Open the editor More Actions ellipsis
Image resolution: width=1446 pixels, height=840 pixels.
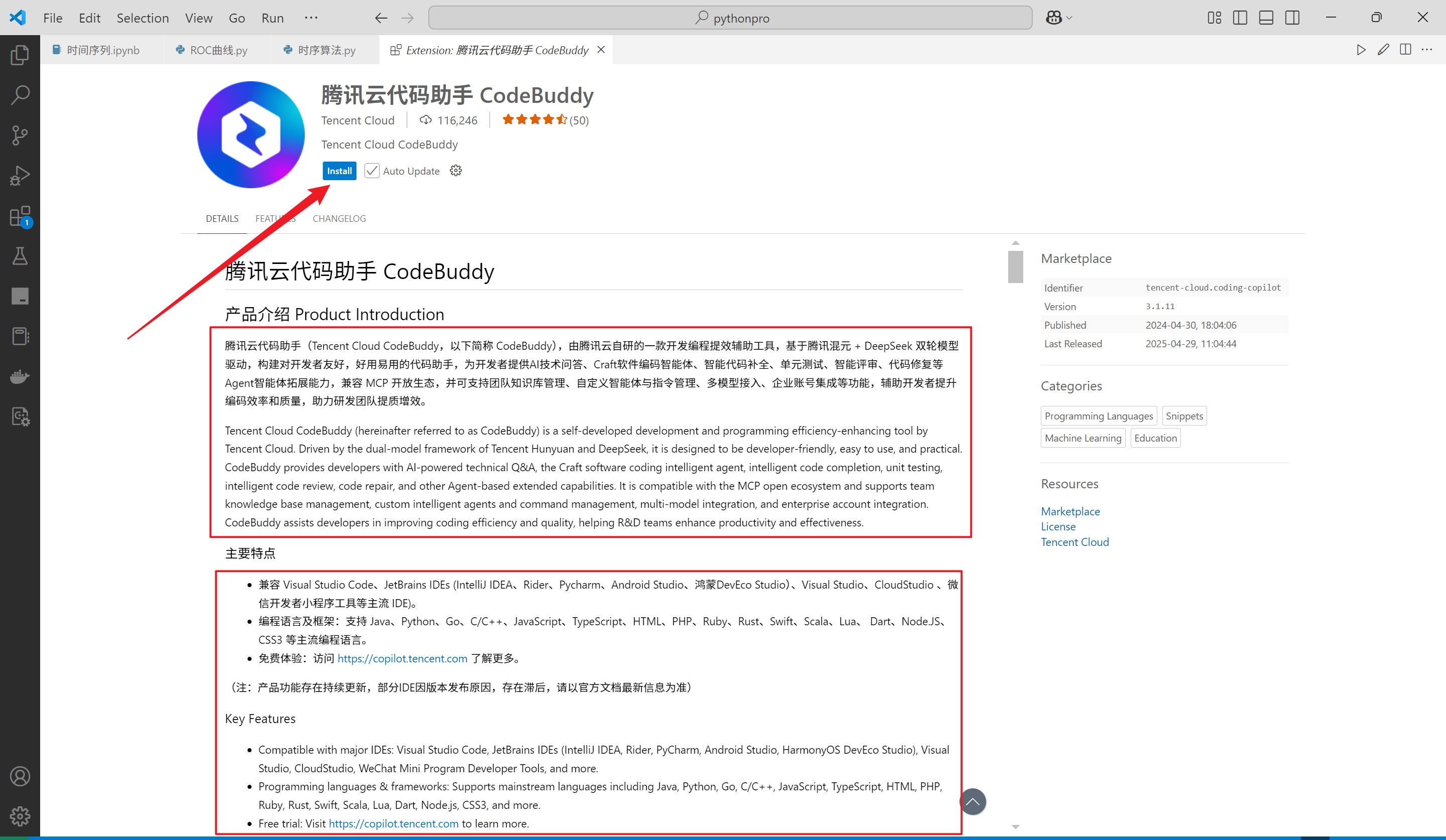pos(1427,50)
